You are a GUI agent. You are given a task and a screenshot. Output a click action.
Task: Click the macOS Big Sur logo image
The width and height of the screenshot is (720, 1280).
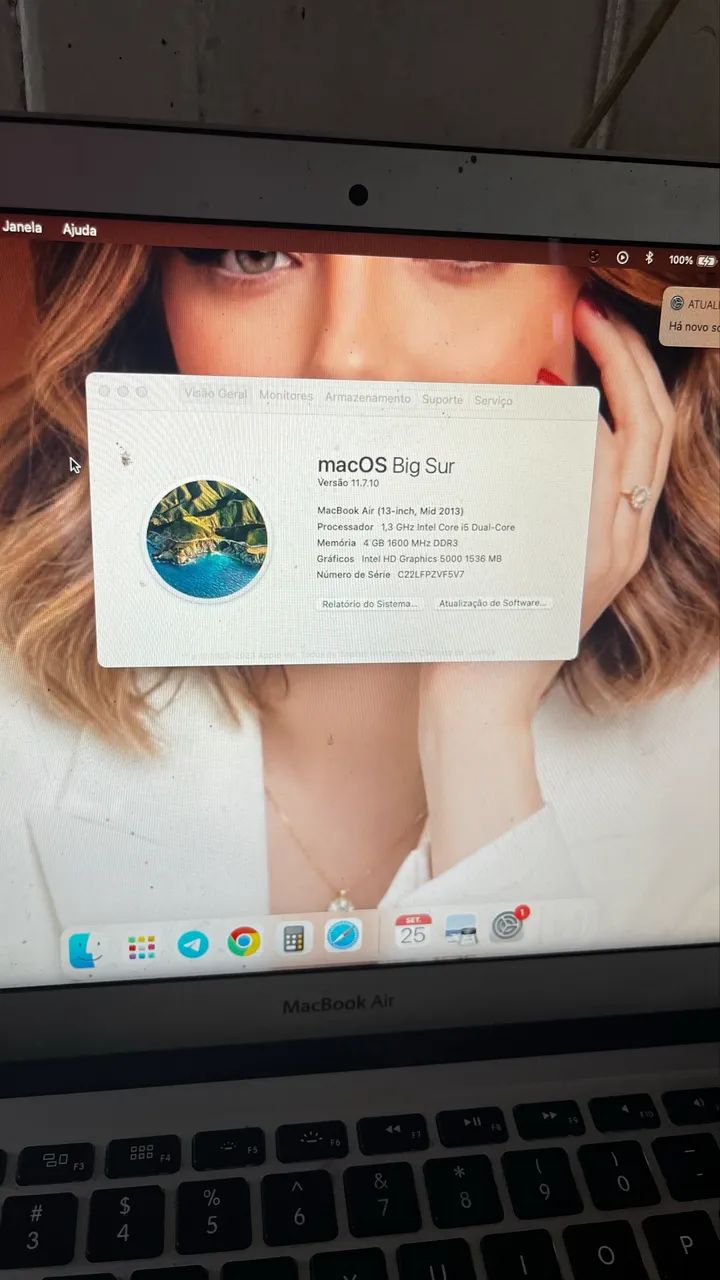pyautogui.click(x=207, y=539)
